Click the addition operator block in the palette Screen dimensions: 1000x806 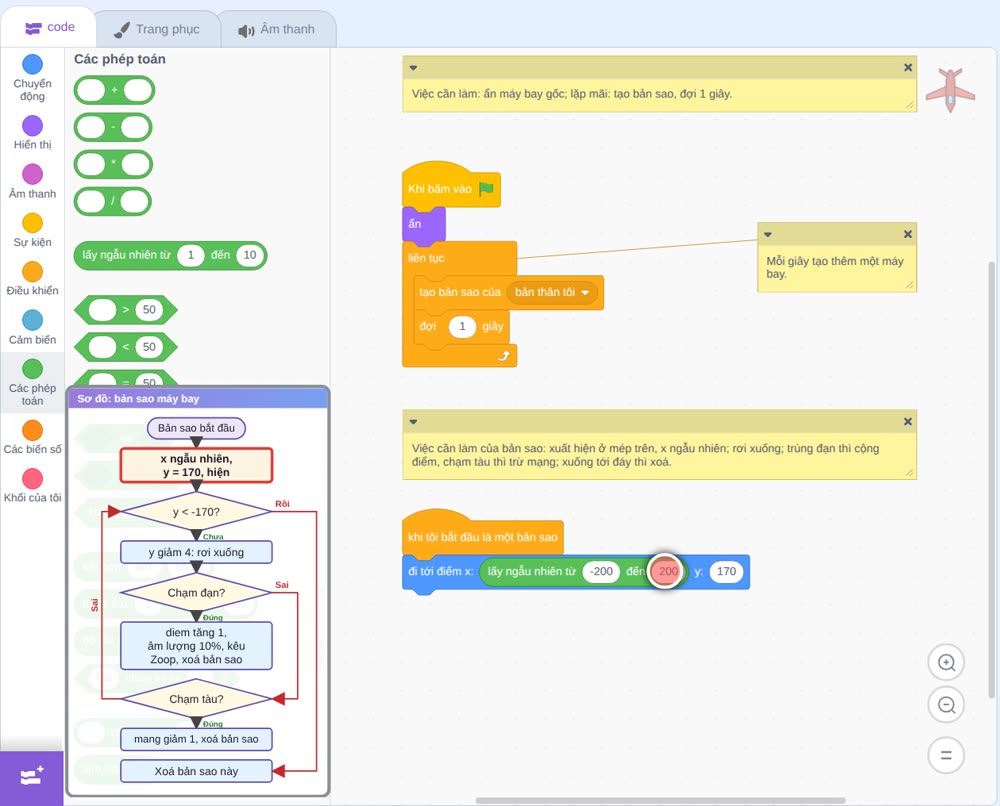[x=114, y=90]
